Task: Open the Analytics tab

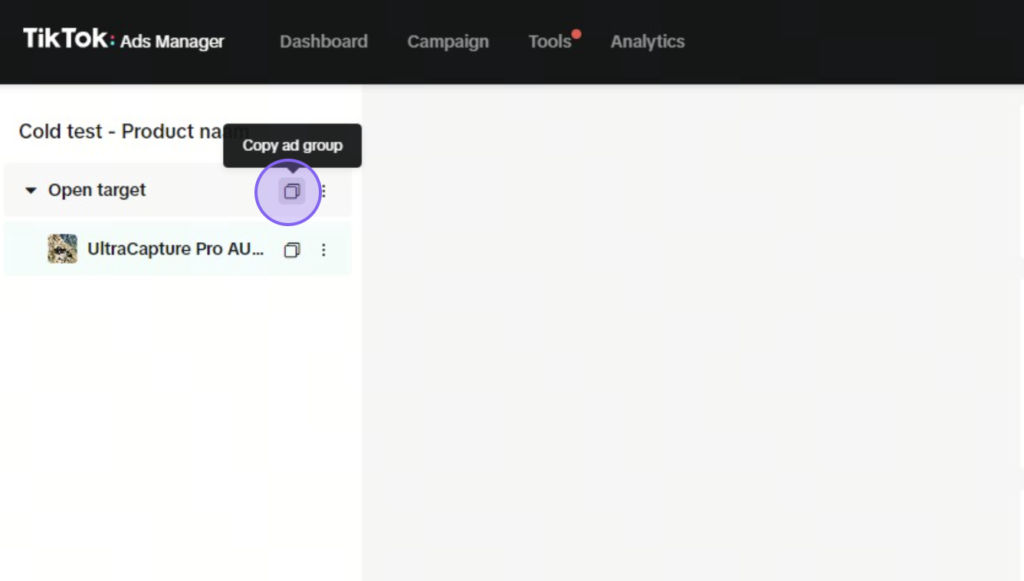Action: (x=647, y=42)
